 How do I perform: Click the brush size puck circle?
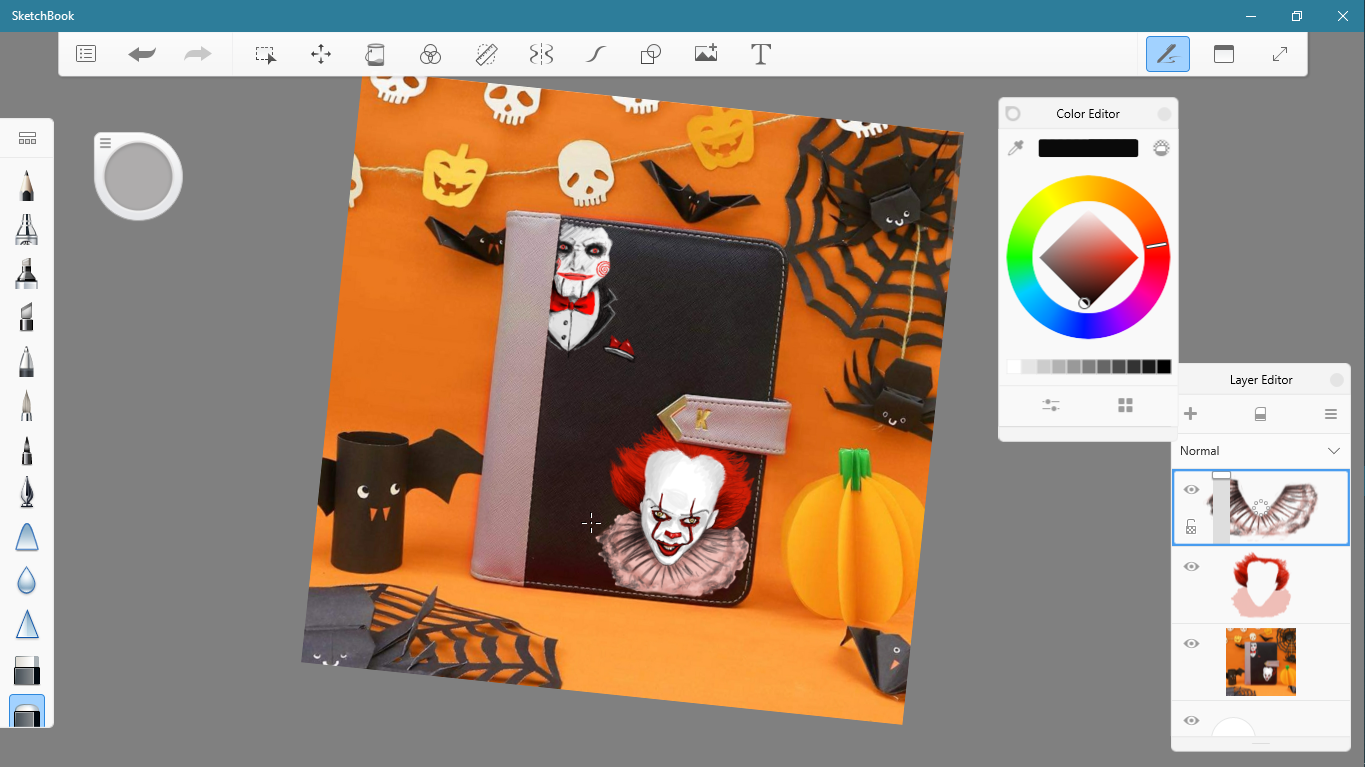click(139, 176)
